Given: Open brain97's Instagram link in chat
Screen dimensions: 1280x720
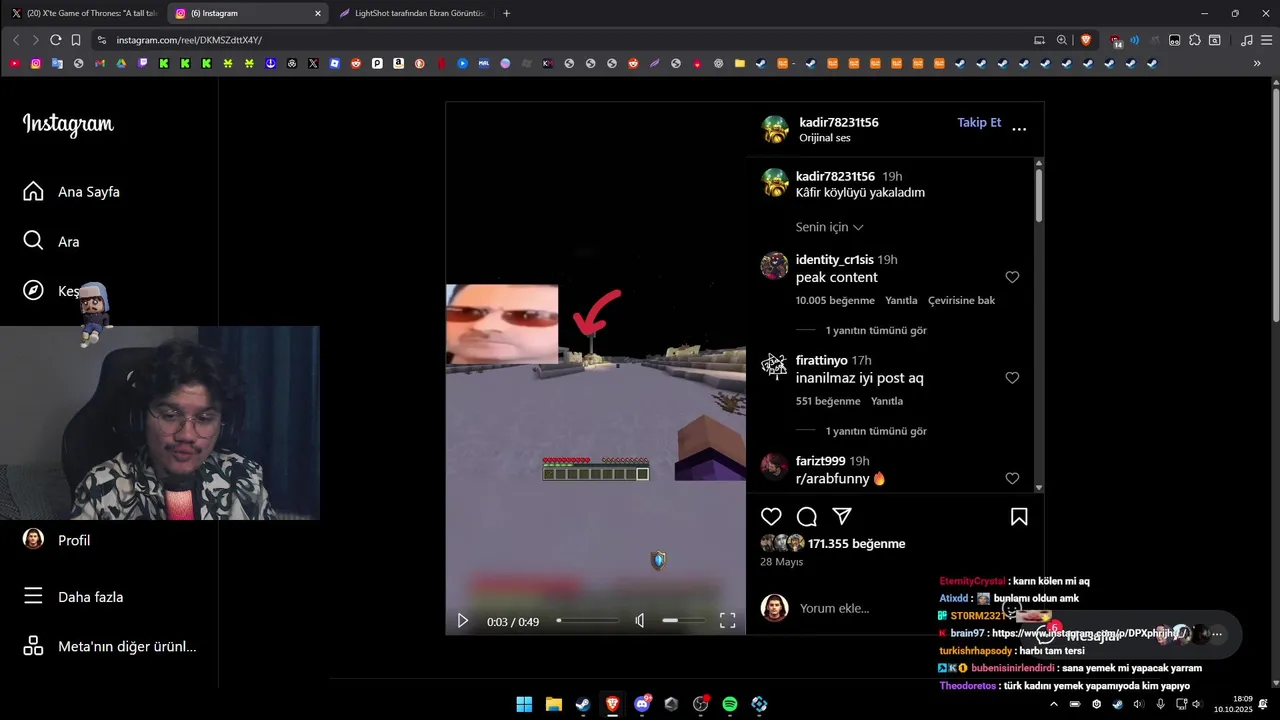Looking at the screenshot, I should coord(1091,633).
